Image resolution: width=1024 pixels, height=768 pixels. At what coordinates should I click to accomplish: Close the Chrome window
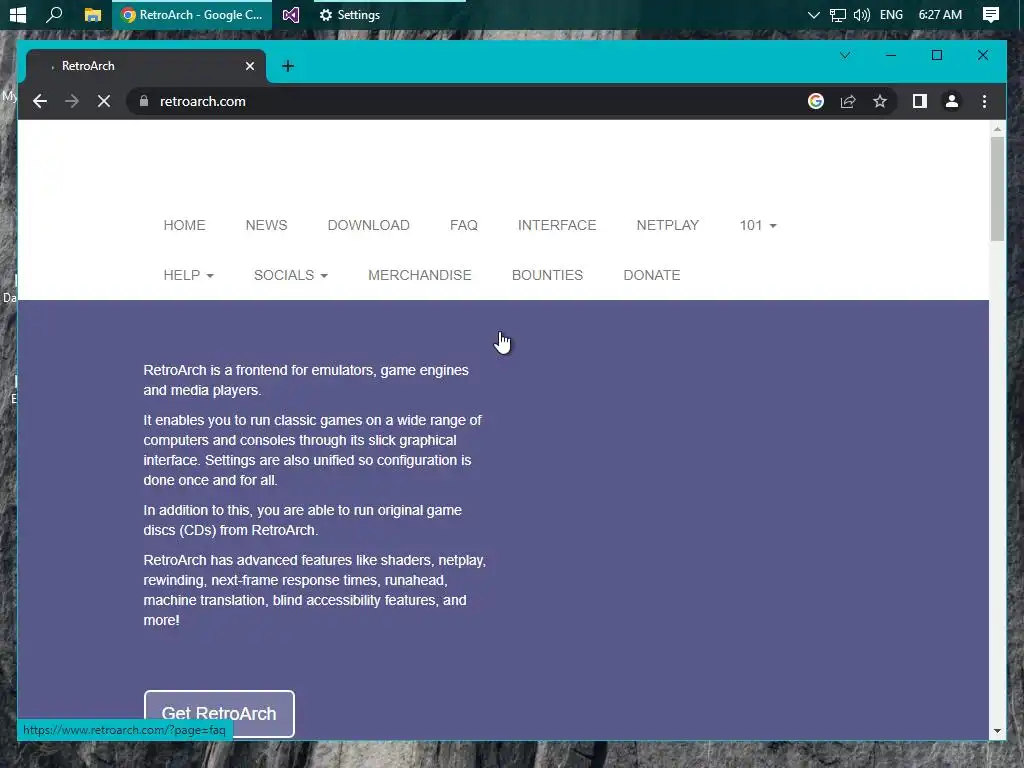tap(982, 56)
